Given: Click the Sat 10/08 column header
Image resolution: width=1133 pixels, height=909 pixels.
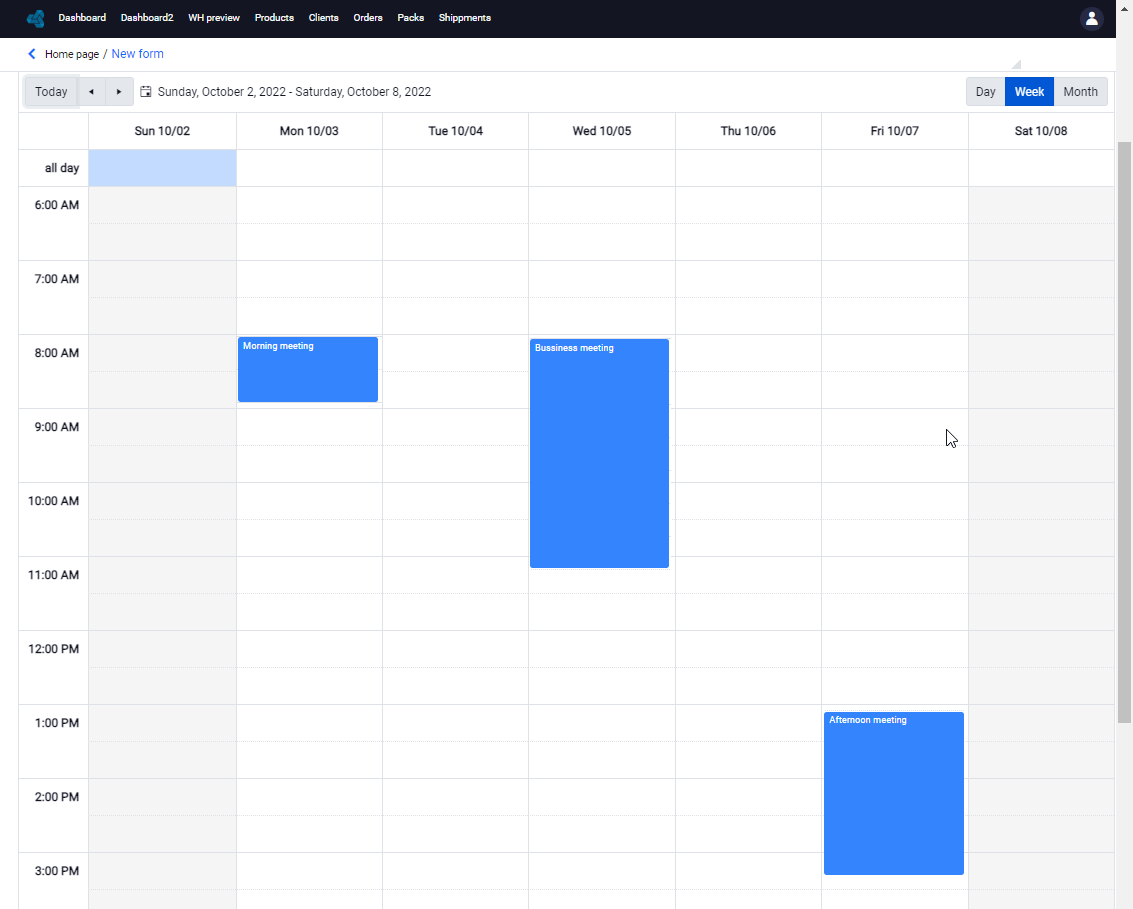Looking at the screenshot, I should point(1041,132).
